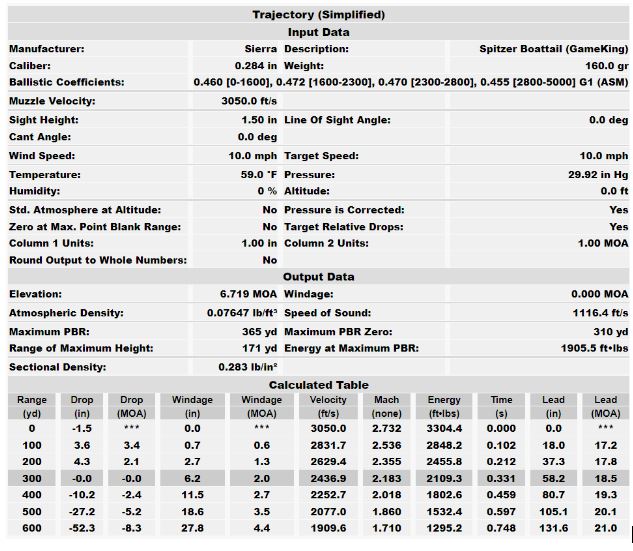Click the 'Target Speed:' label

point(321,156)
